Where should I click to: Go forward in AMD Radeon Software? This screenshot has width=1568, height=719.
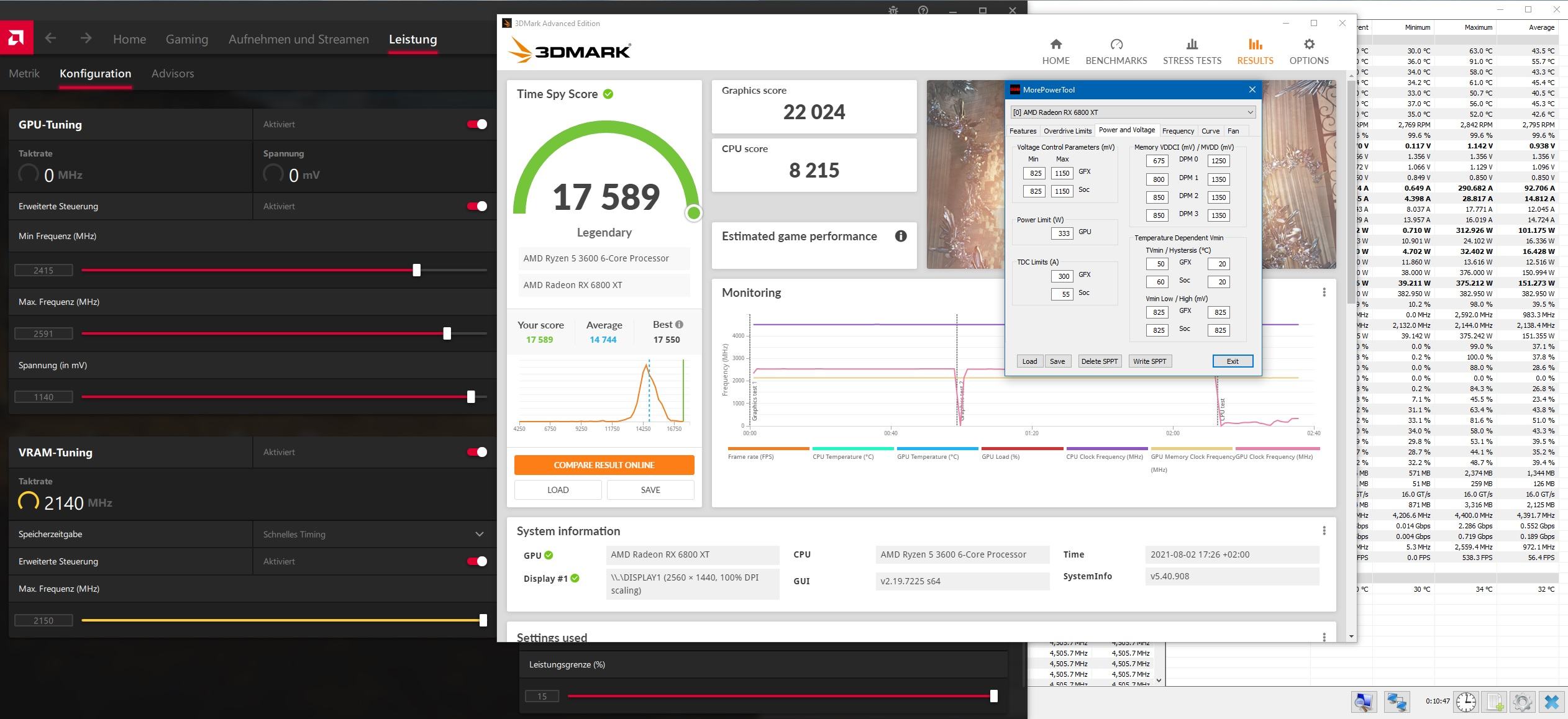point(86,38)
